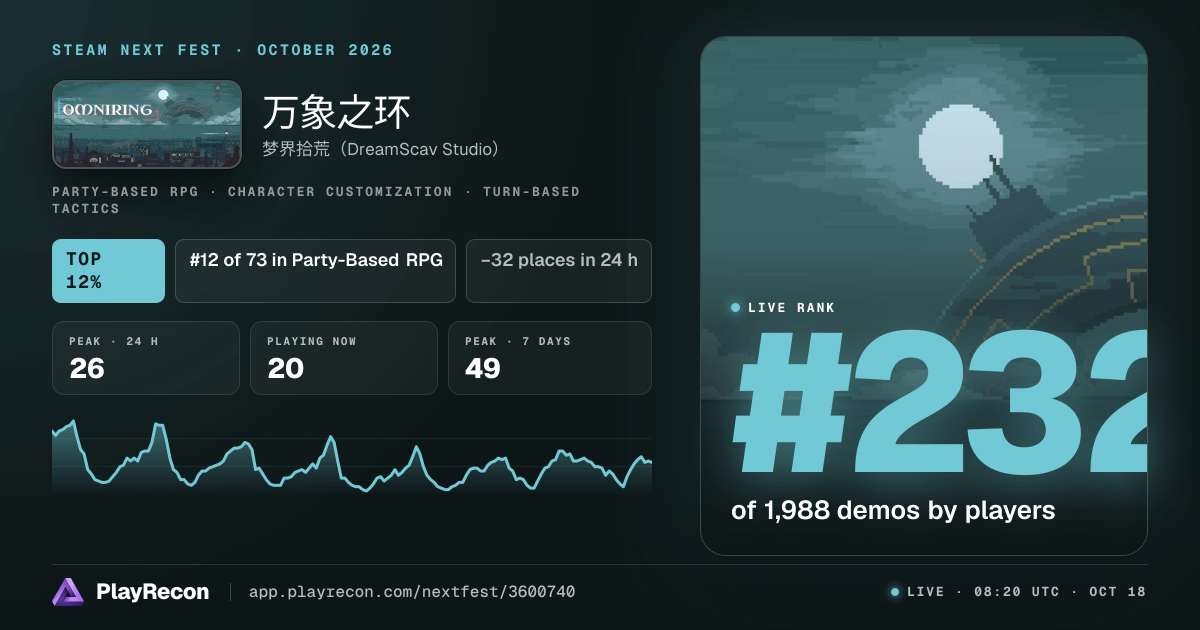Click the PLAYING NOW card showing 20
Screen dimensions: 1200x630
point(344,358)
